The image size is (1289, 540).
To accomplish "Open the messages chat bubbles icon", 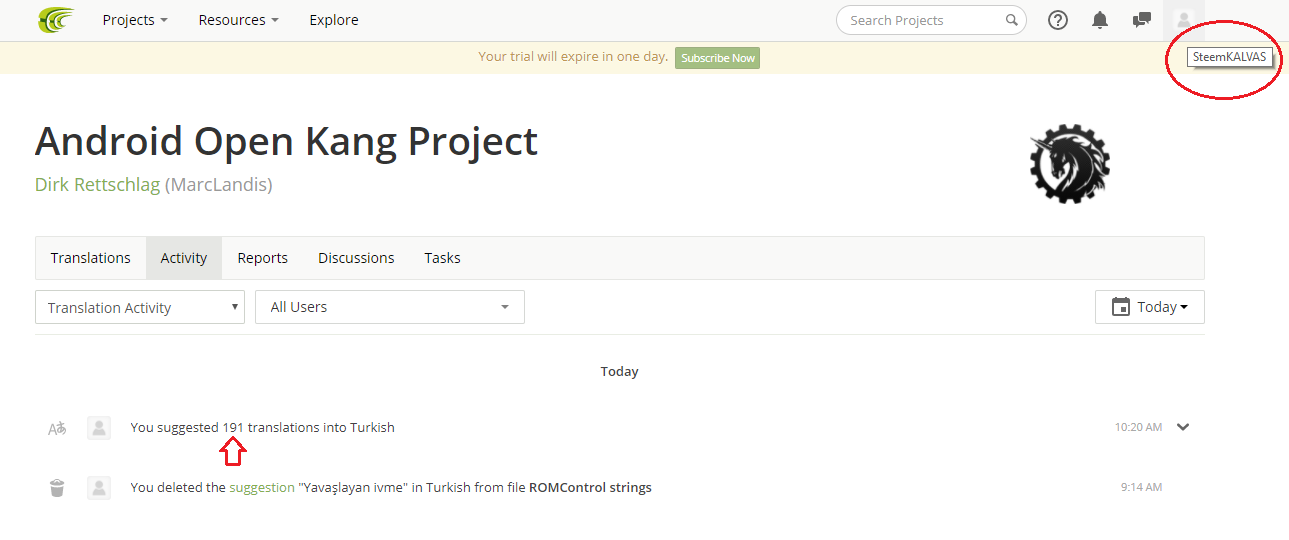I will coord(1141,20).
